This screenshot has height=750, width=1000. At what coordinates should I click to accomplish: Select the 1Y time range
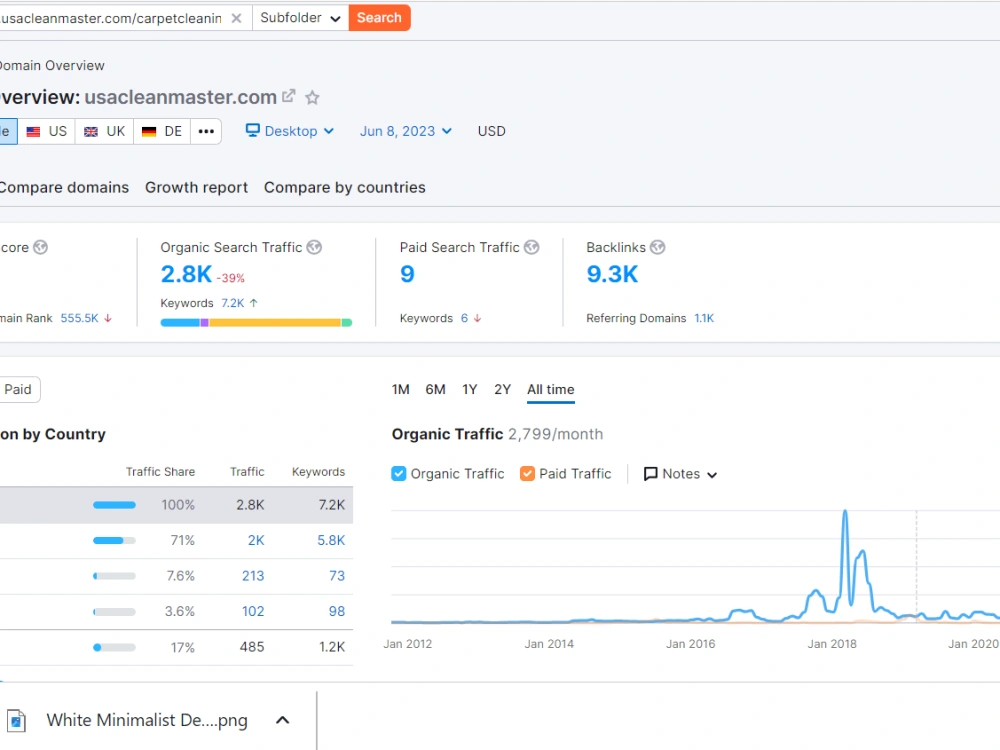(x=469, y=390)
